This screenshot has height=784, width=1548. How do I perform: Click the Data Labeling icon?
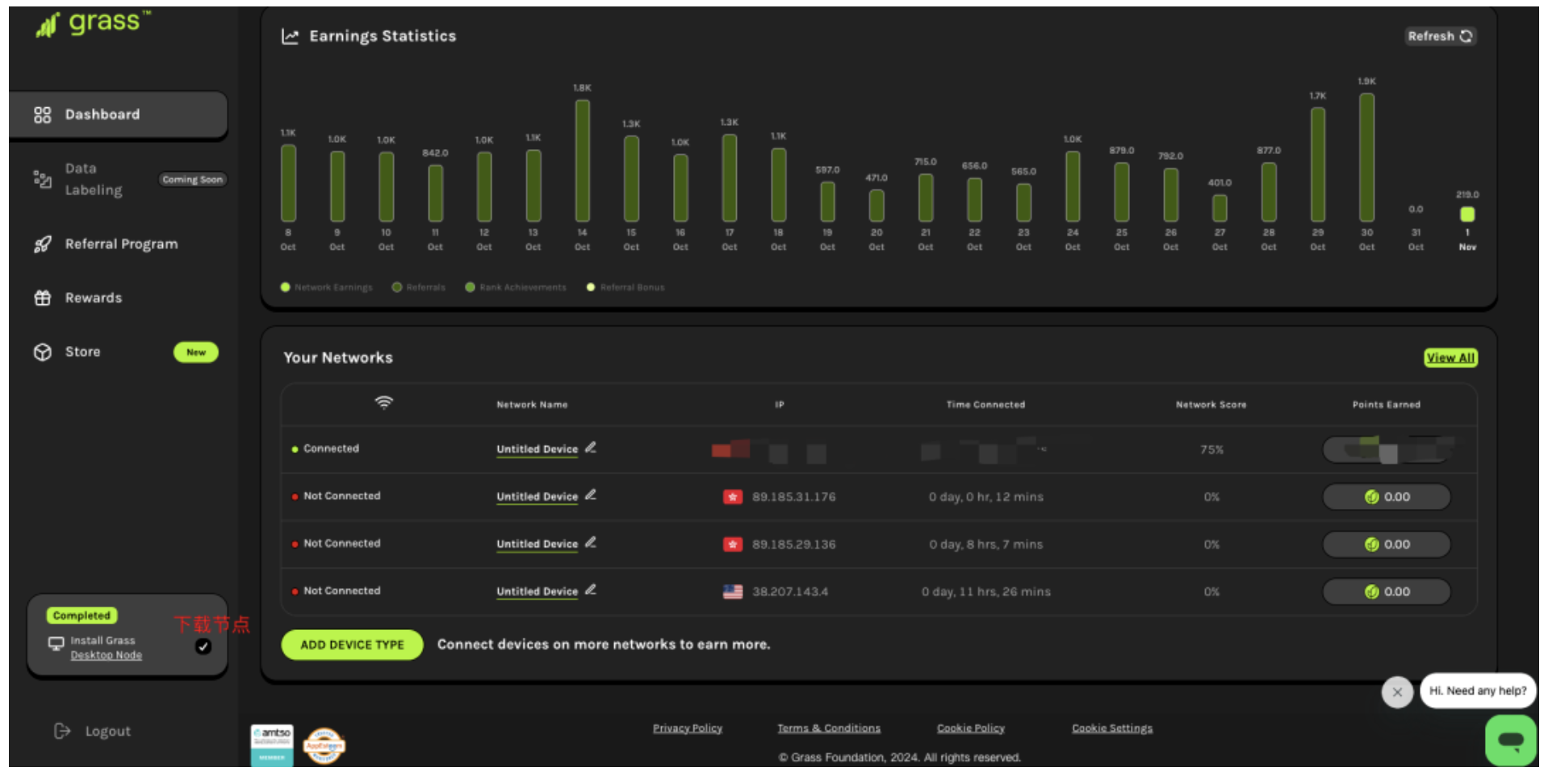[x=42, y=179]
